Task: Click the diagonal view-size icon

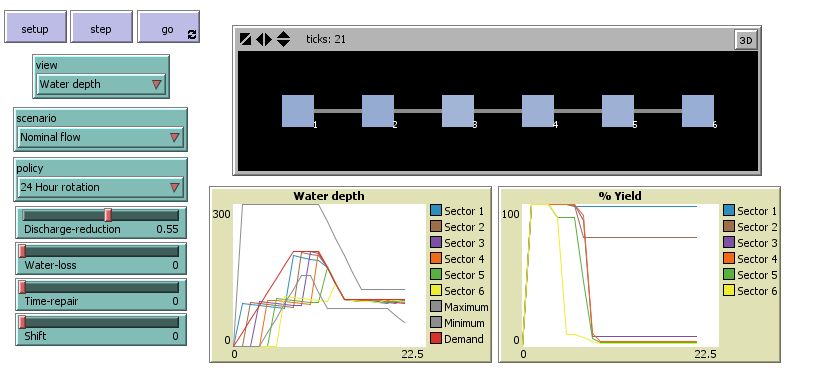Action: pyautogui.click(x=246, y=39)
